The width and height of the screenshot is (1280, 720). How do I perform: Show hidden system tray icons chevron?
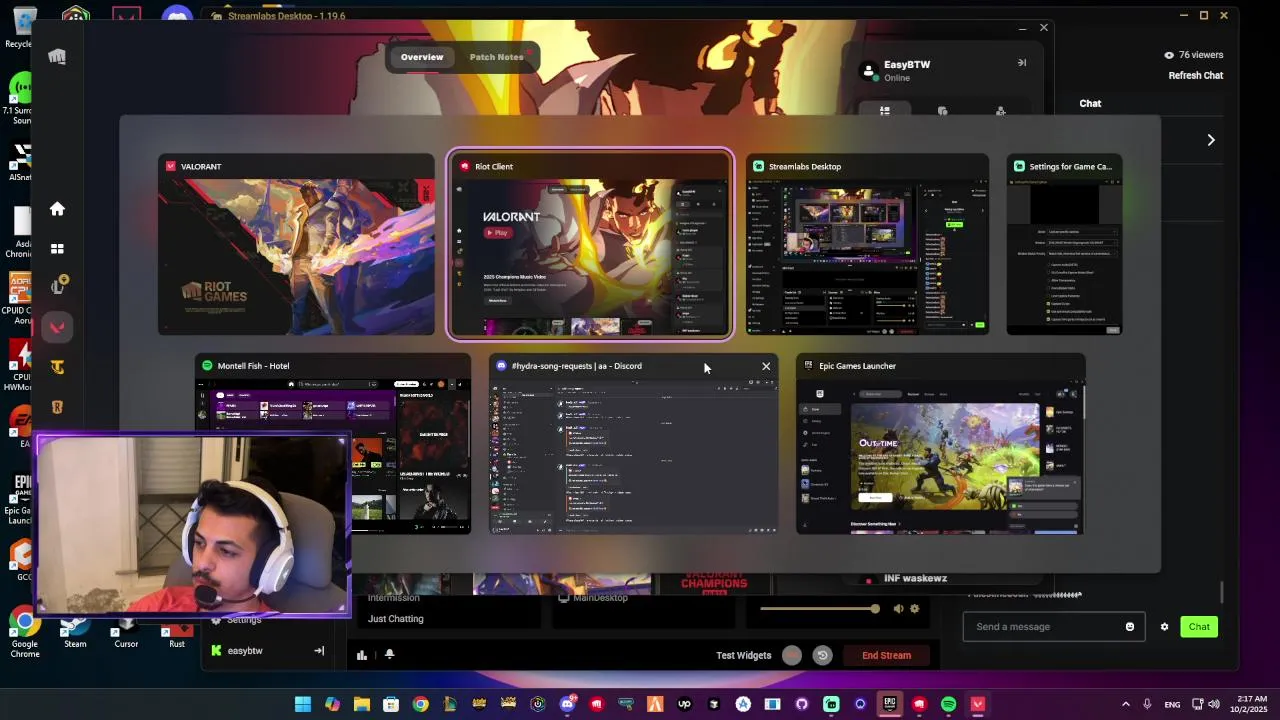pyautogui.click(x=1125, y=704)
